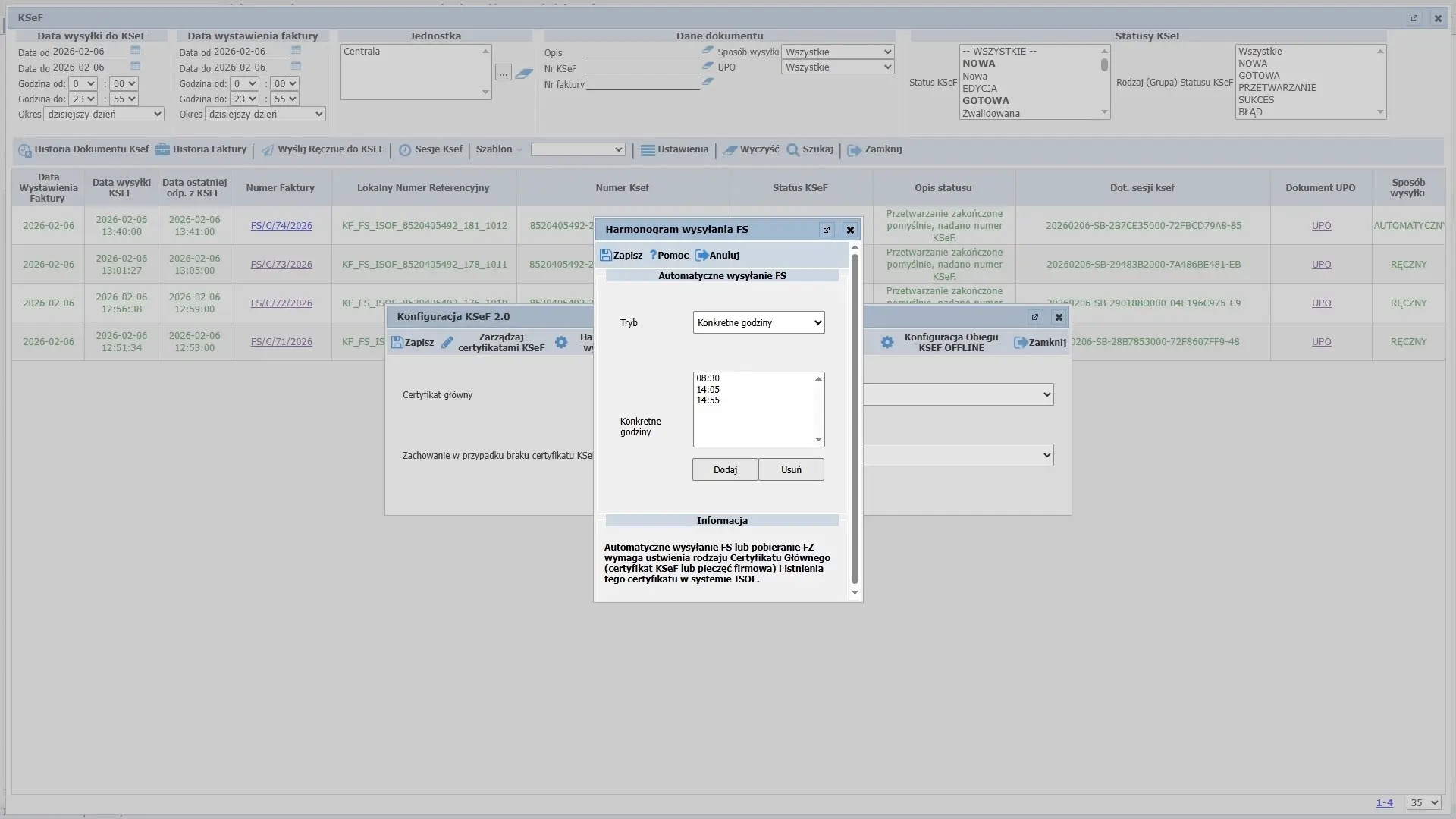Open Sposób wysyłki dropdown
Screen dimensions: 1456x819
point(837,52)
